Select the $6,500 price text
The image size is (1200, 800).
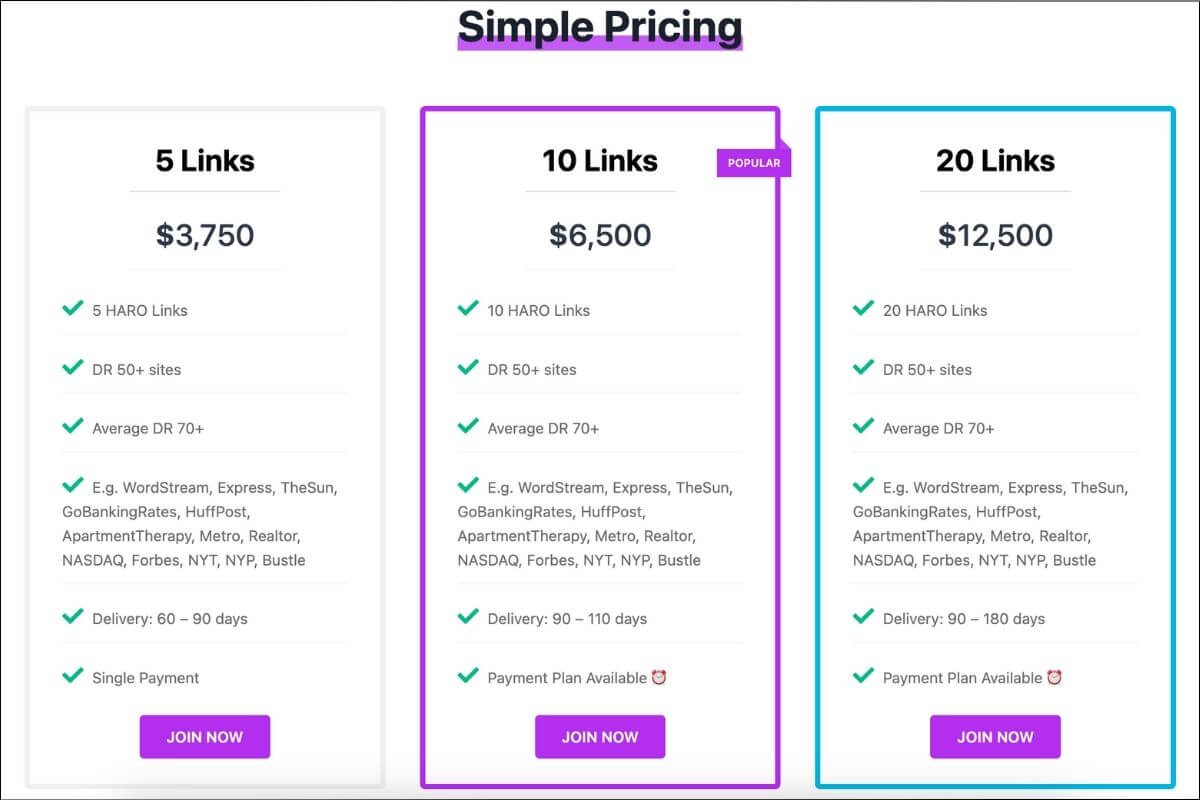(600, 235)
